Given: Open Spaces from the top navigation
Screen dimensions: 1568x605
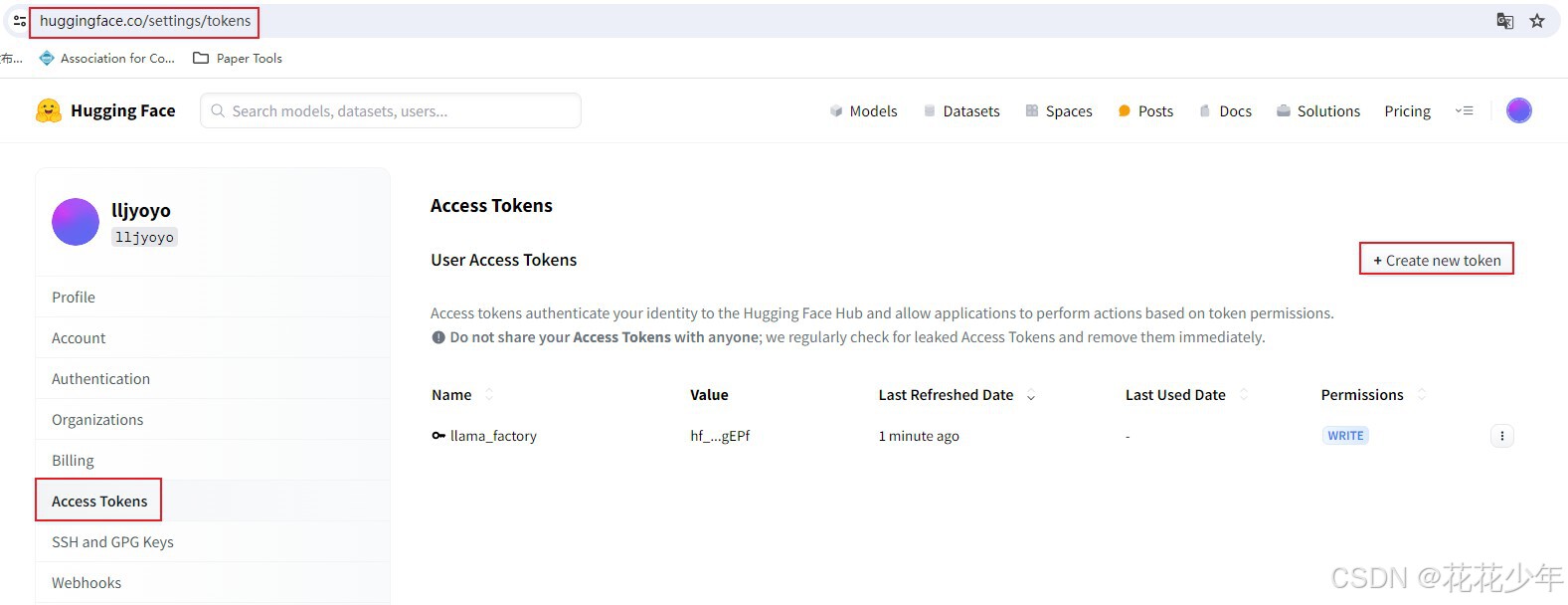Looking at the screenshot, I should tap(1059, 111).
